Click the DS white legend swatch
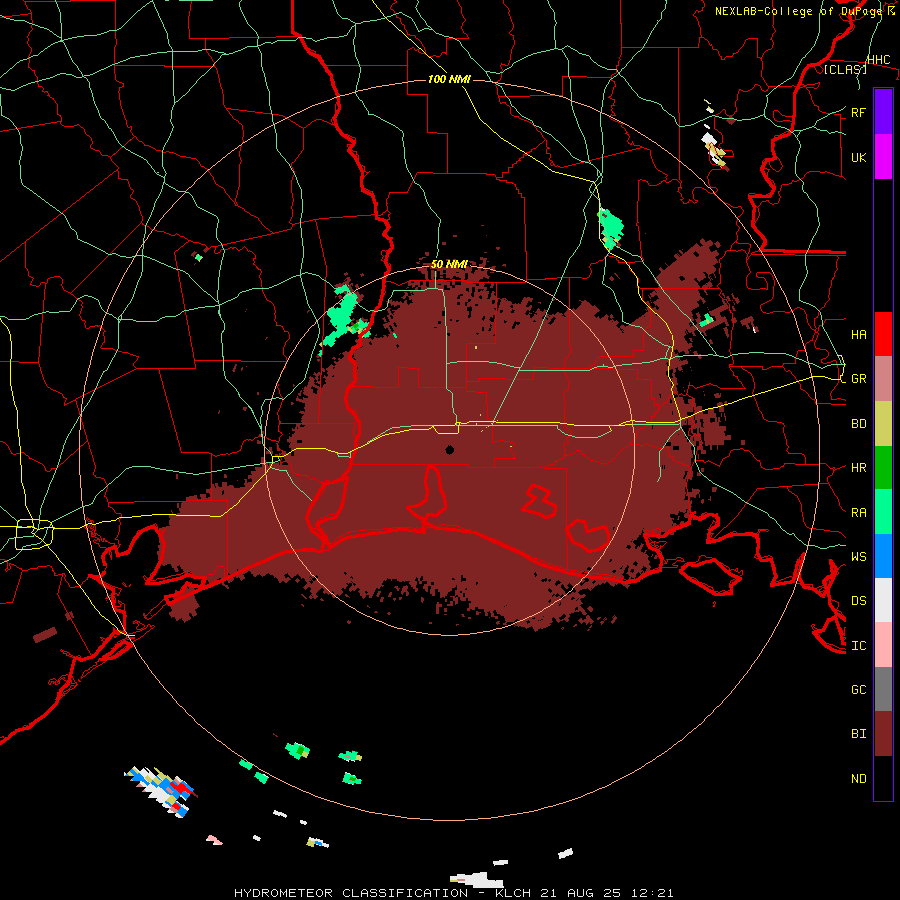Screen dimensions: 900x900 click(883, 600)
